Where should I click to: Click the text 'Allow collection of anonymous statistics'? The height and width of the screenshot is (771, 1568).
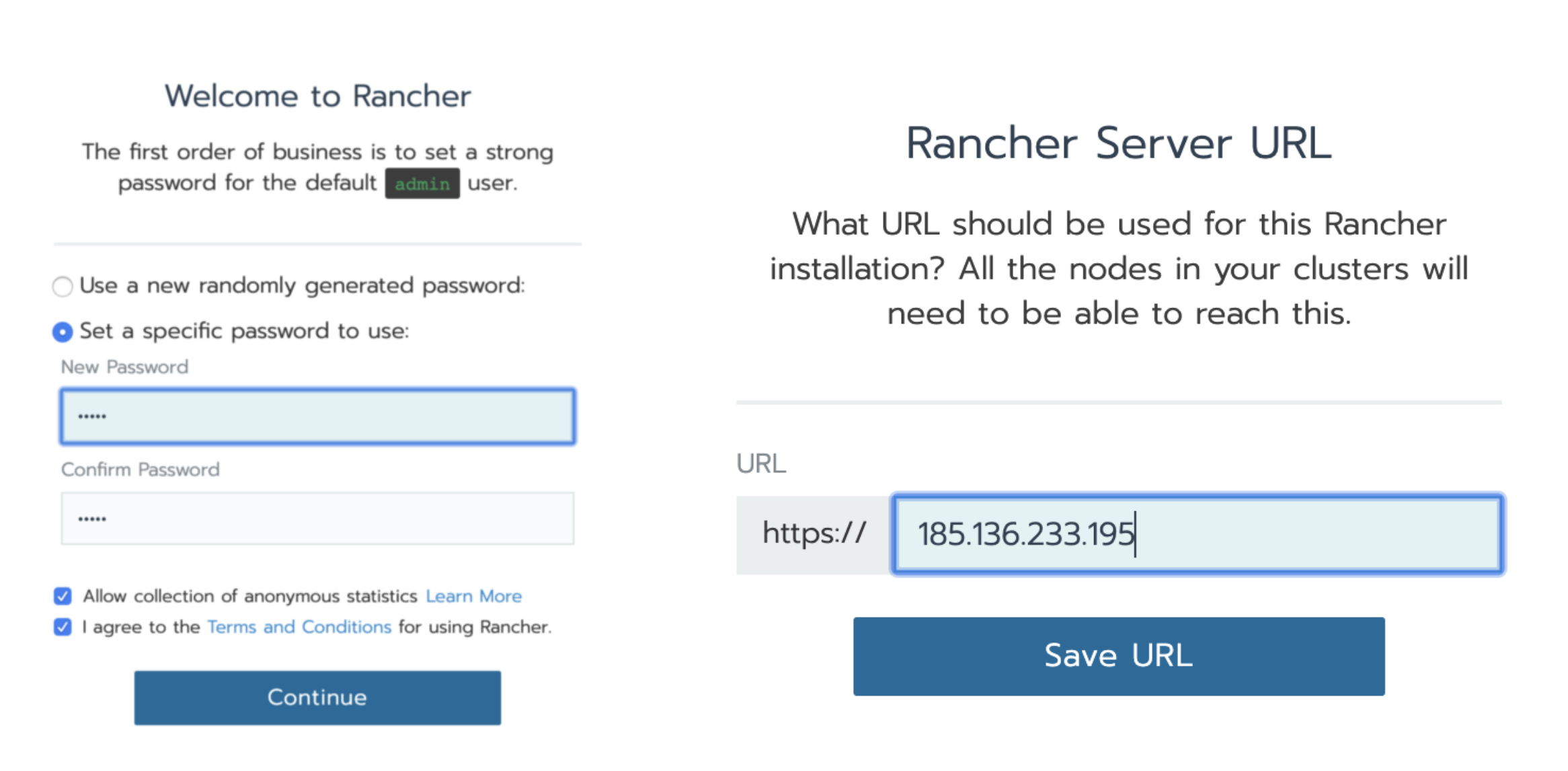pyautogui.click(x=250, y=596)
